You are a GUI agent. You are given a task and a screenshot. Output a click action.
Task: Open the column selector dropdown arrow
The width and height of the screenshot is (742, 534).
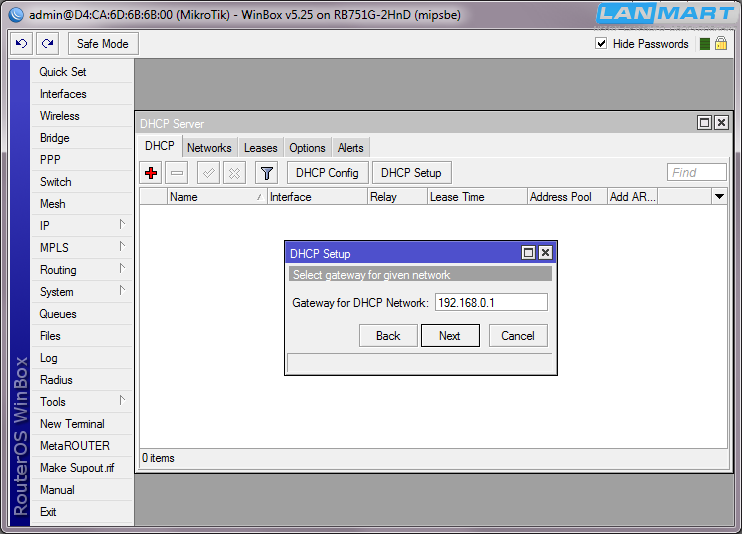pos(719,196)
